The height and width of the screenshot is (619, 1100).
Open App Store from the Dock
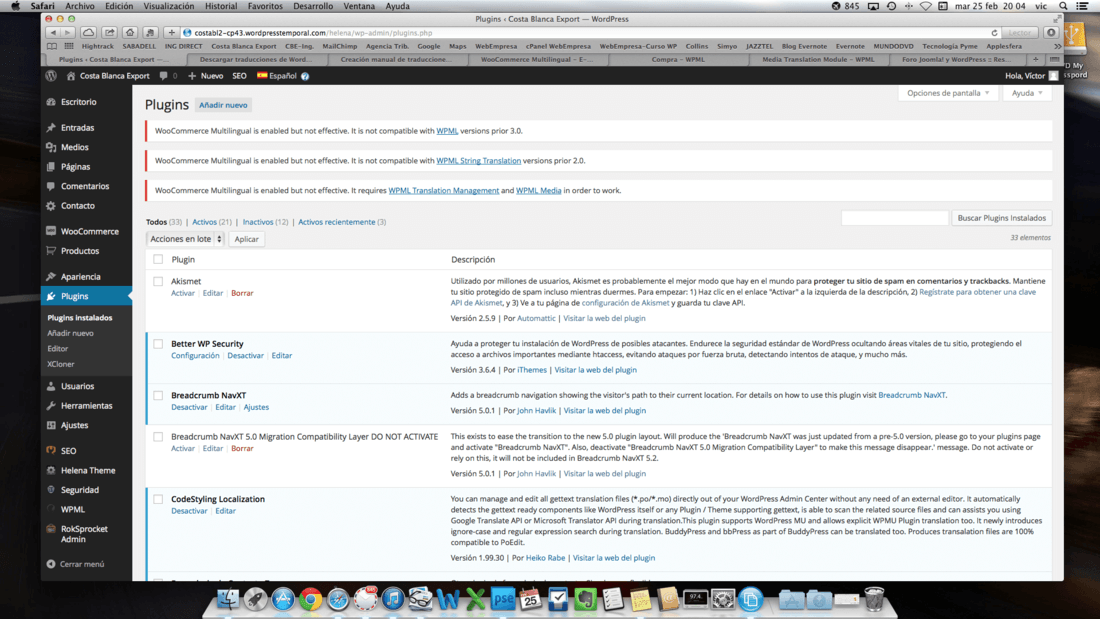283,599
